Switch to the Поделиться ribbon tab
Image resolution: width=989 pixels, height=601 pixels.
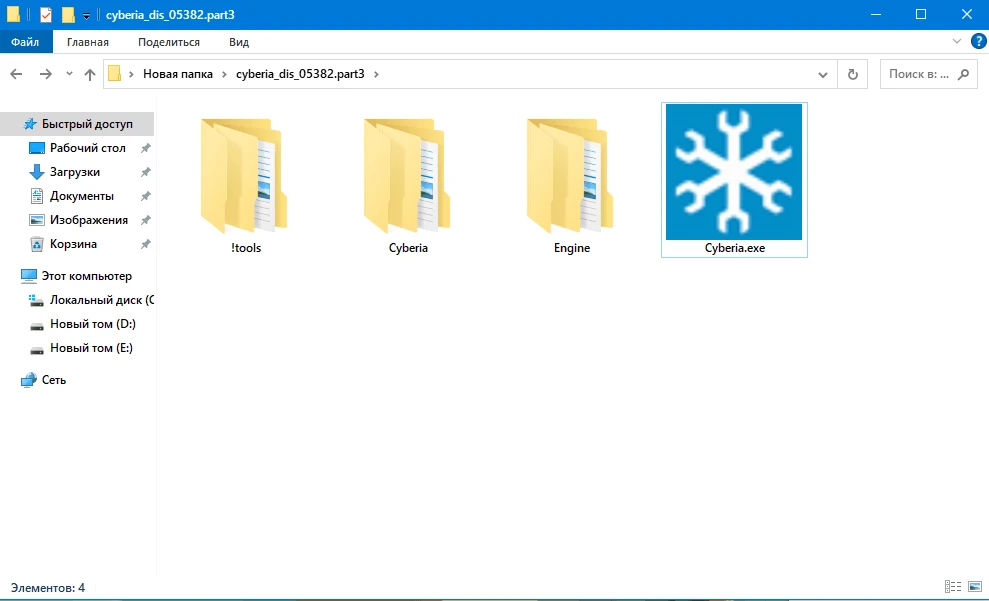click(x=168, y=42)
